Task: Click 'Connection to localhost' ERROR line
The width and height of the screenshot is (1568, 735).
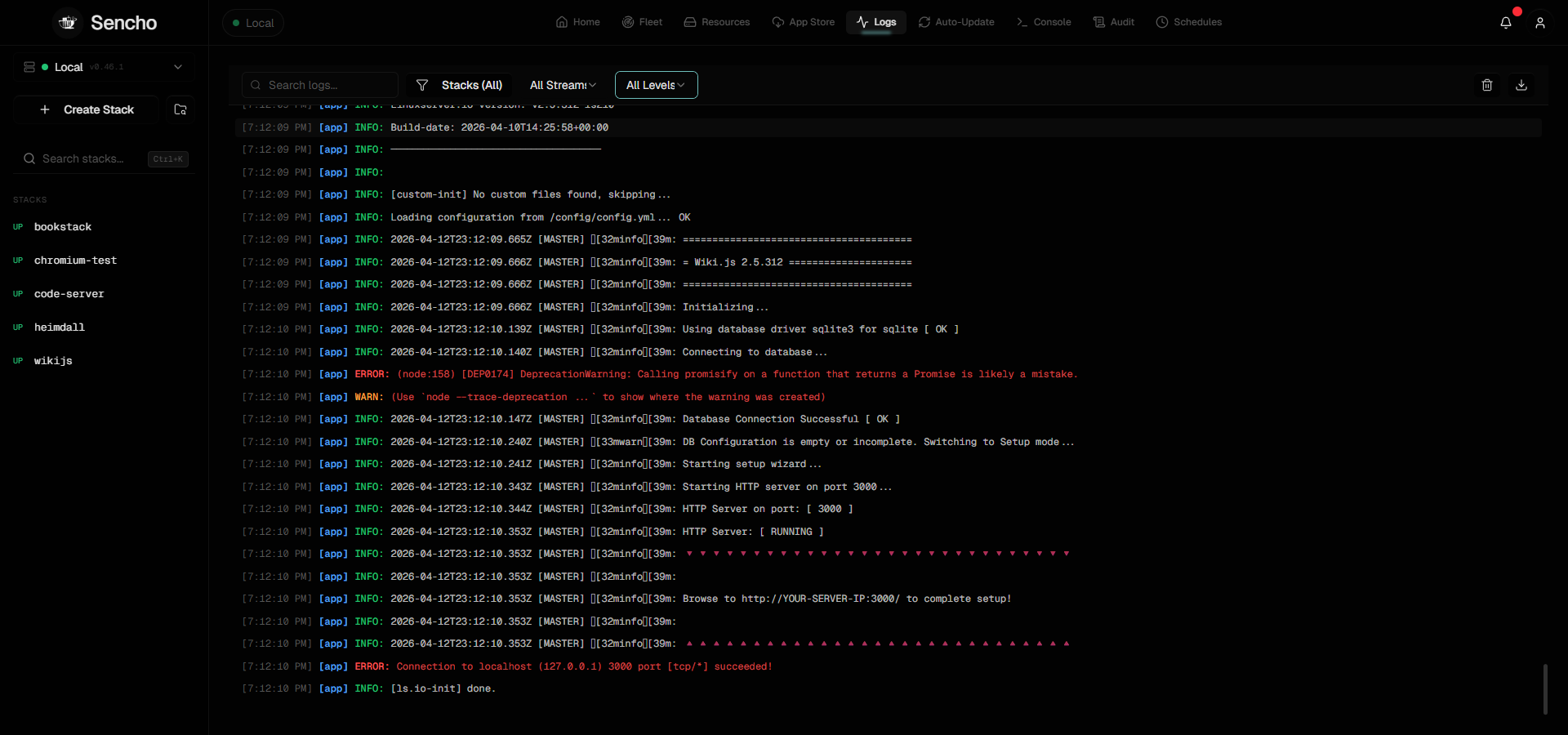Action: click(889, 666)
